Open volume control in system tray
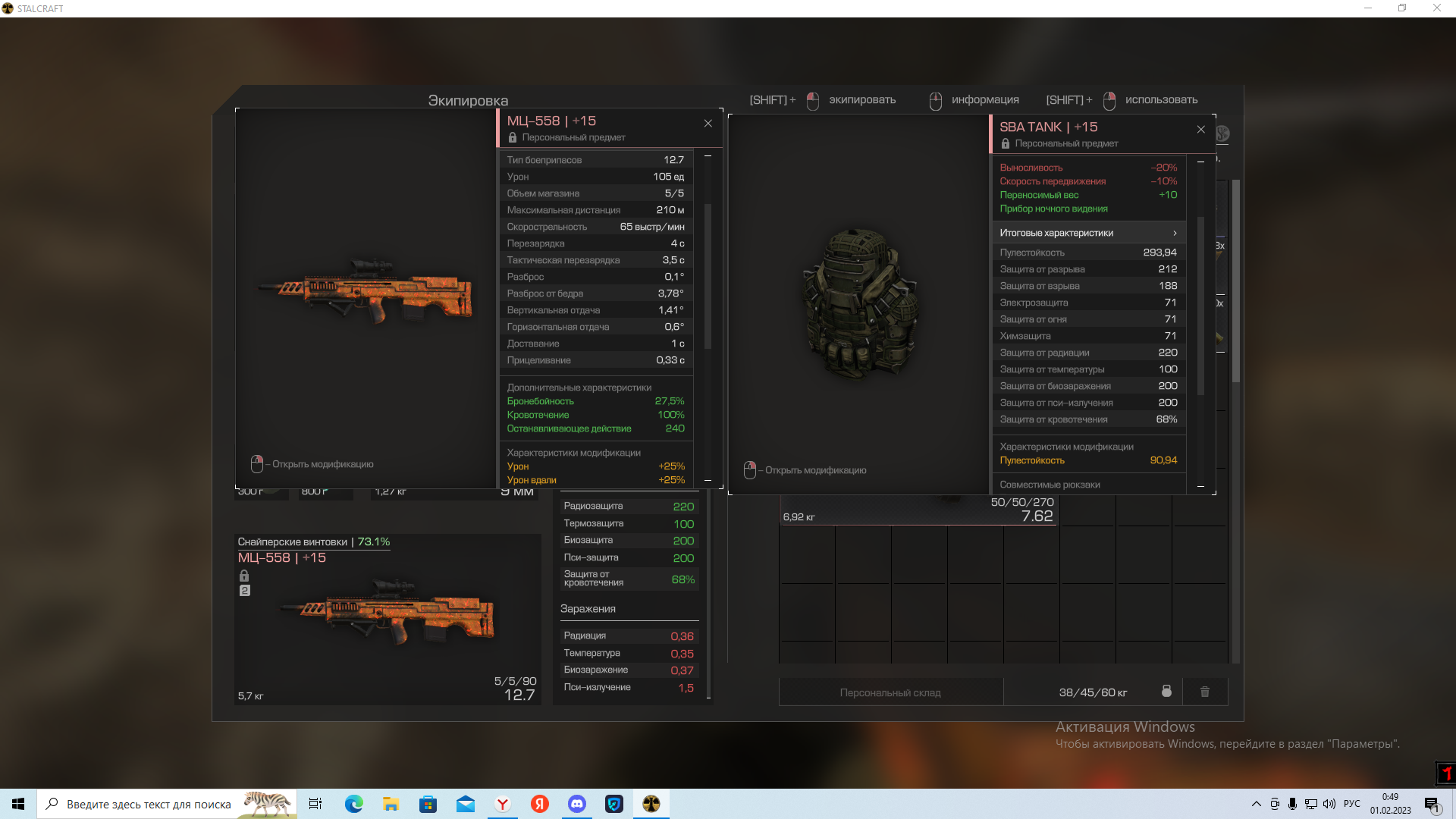 [1329, 804]
